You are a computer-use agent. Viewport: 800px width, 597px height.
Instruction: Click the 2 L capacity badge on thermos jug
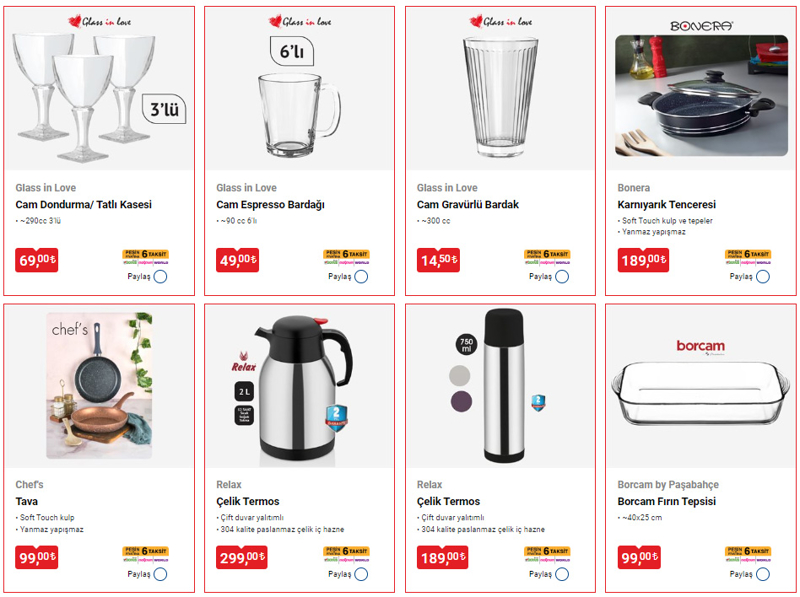pyautogui.click(x=244, y=391)
